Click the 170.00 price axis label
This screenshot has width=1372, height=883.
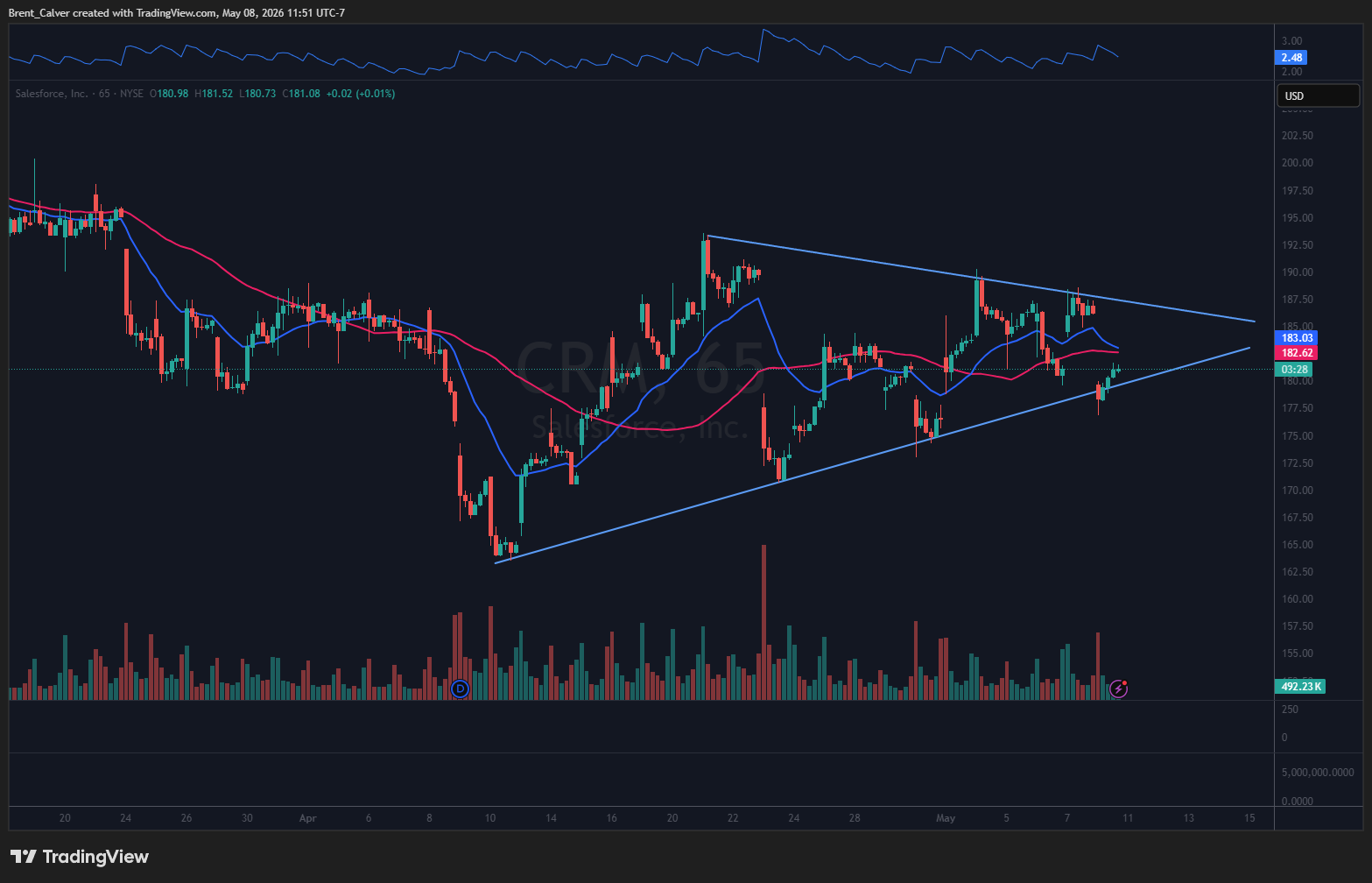click(x=1298, y=491)
